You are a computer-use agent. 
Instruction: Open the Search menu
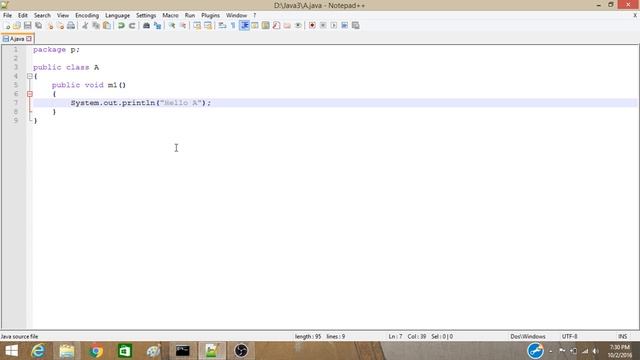42,16
